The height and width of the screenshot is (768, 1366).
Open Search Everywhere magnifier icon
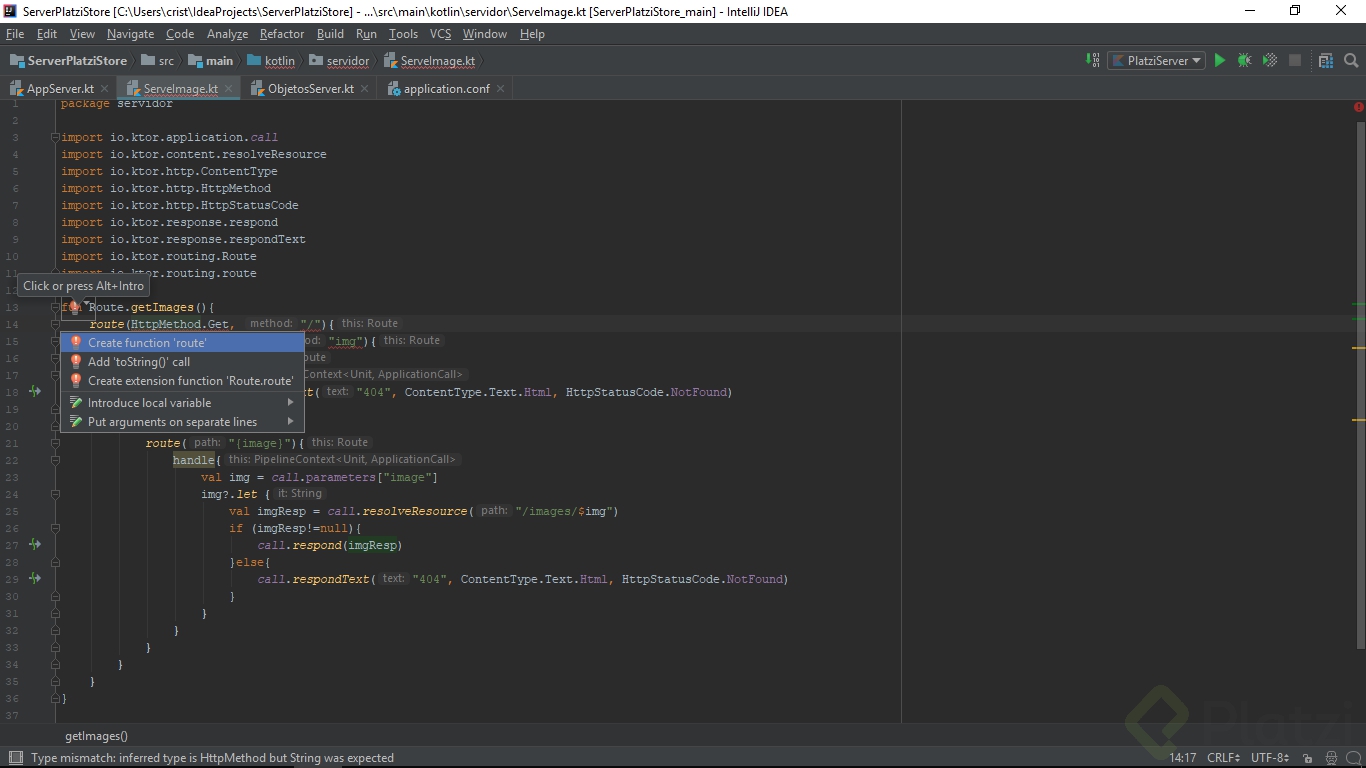(1351, 61)
